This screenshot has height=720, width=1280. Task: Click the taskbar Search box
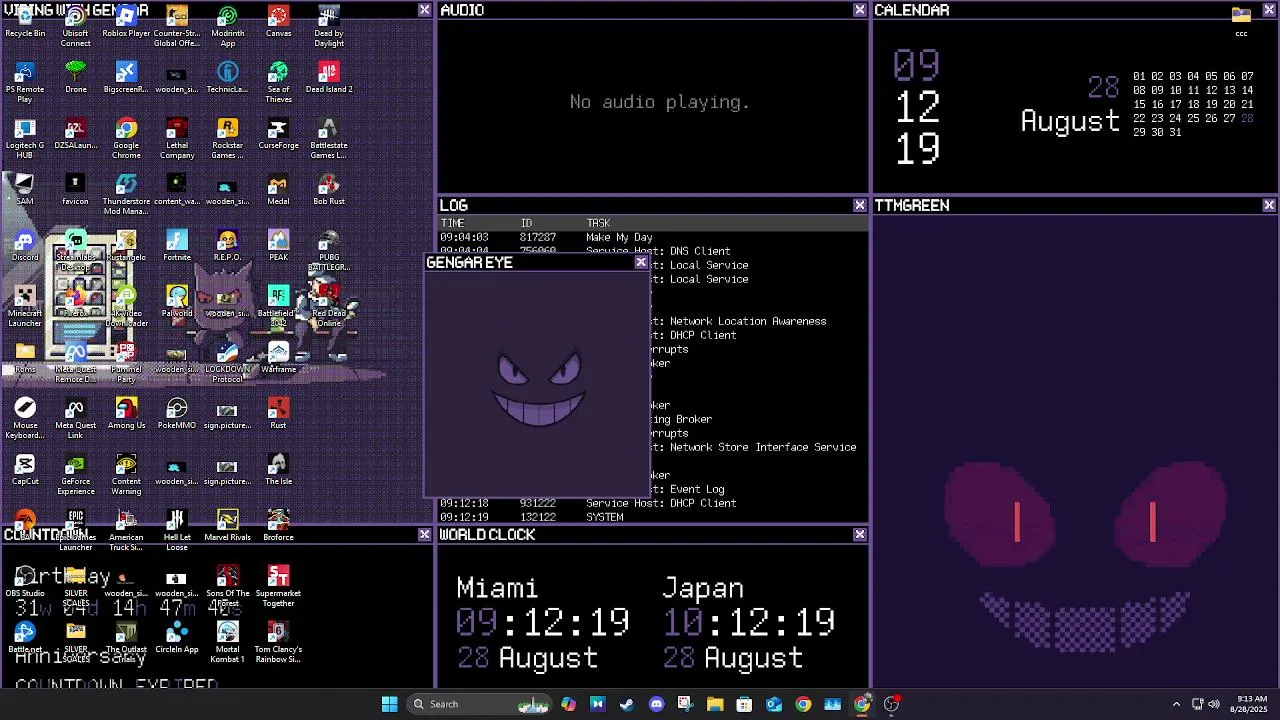480,704
